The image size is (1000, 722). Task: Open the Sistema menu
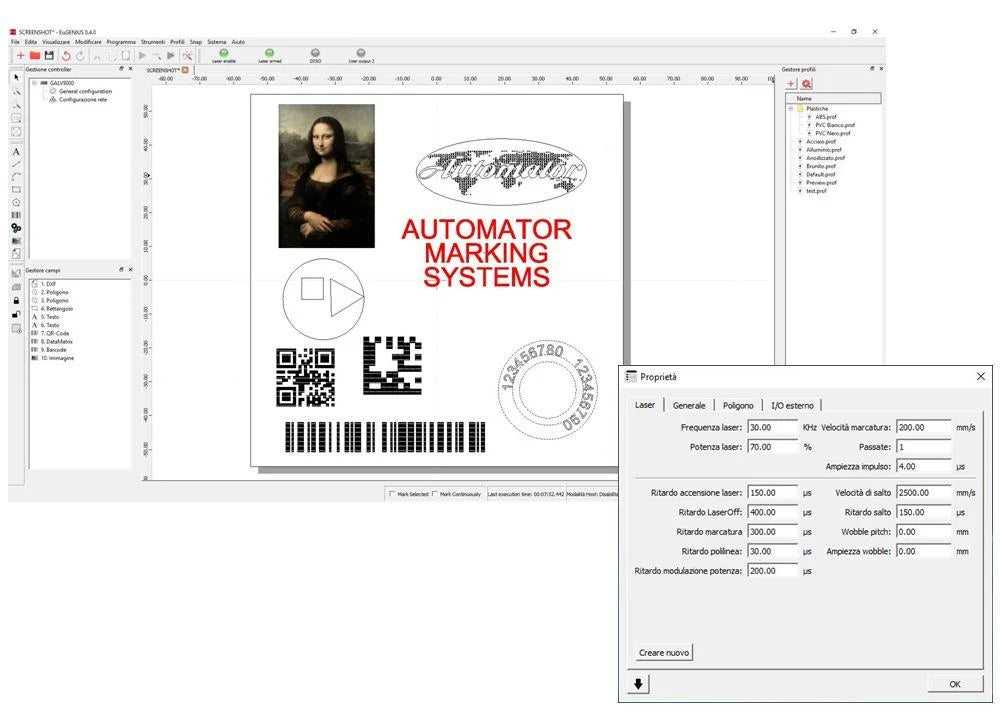(x=217, y=42)
